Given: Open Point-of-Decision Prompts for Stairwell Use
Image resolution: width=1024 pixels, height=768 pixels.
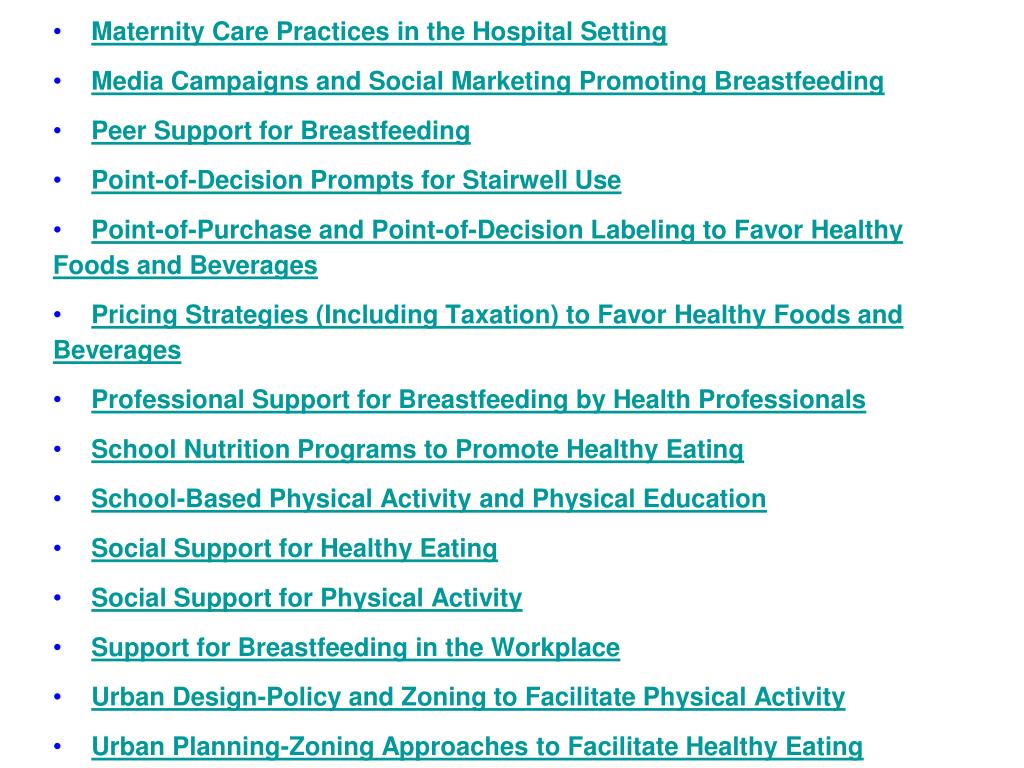Looking at the screenshot, I should pyautogui.click(x=356, y=180).
